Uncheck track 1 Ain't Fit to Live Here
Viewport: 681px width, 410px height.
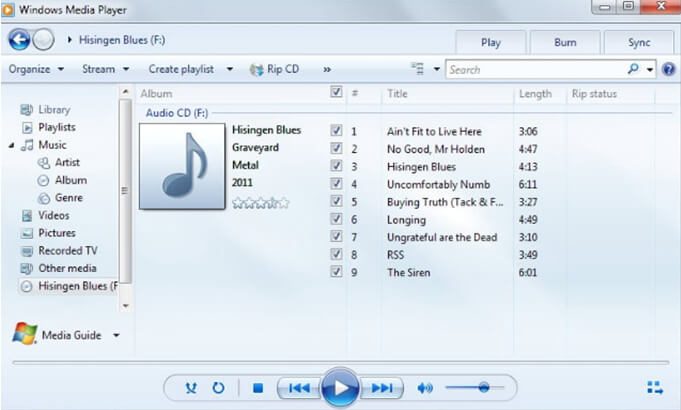coord(336,130)
